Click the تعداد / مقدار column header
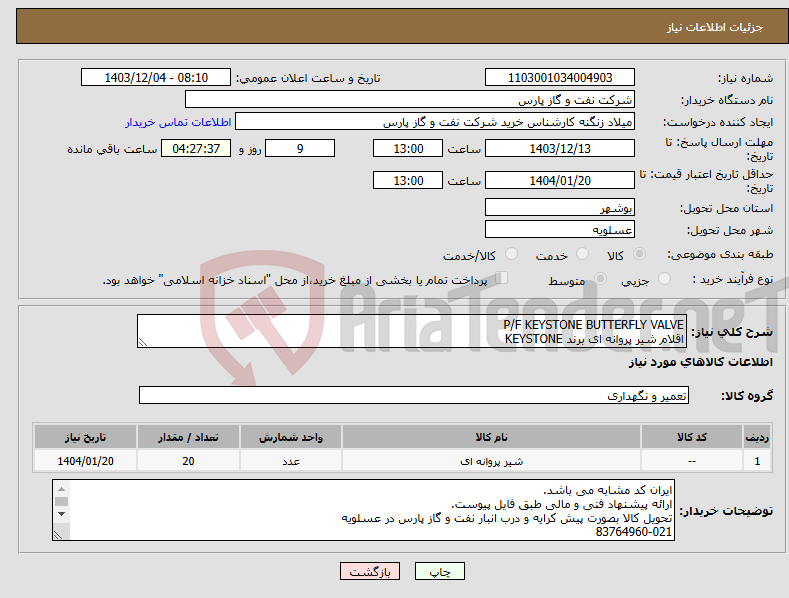The image size is (789, 598). (x=188, y=437)
